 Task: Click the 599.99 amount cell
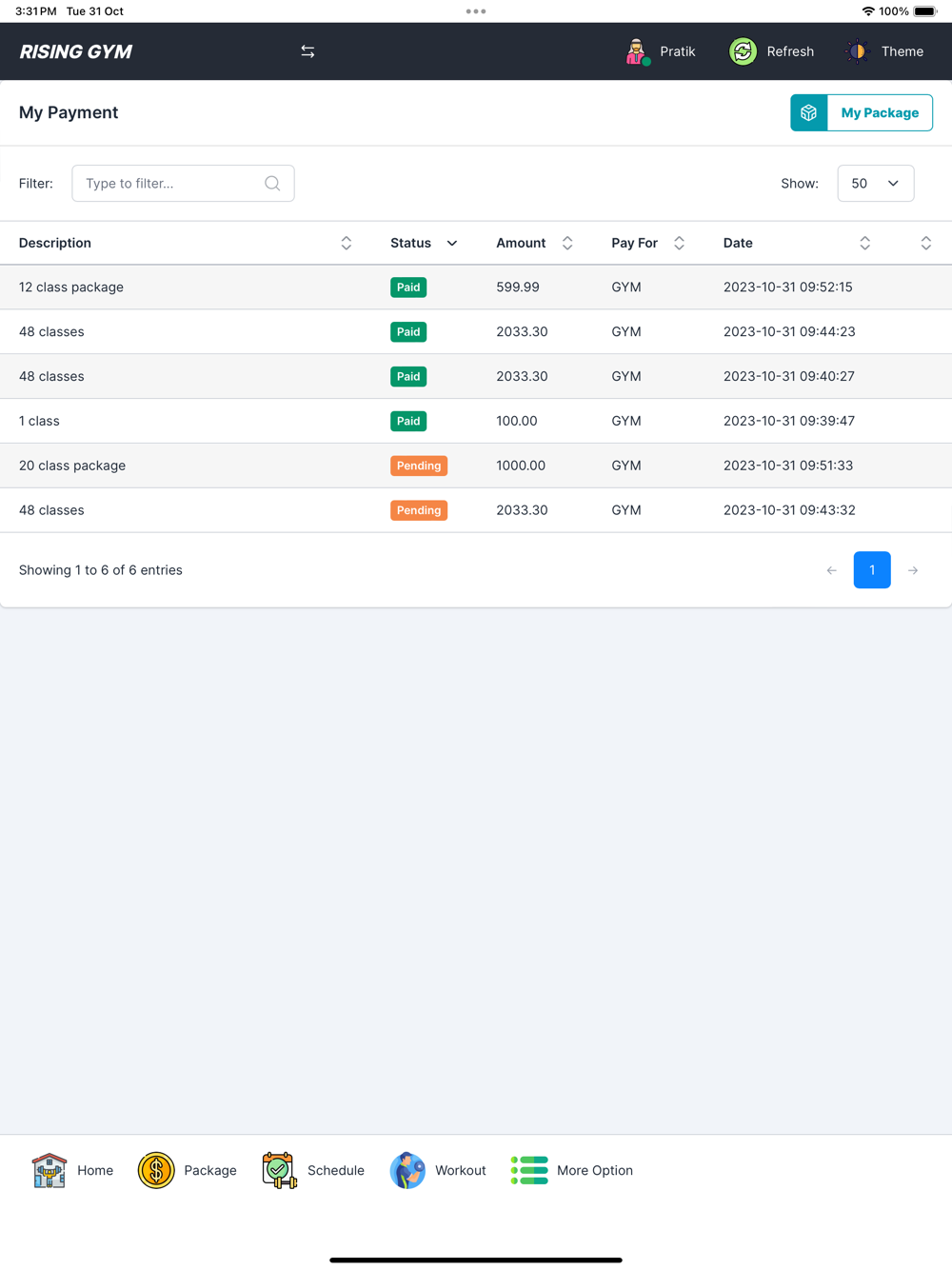518,287
